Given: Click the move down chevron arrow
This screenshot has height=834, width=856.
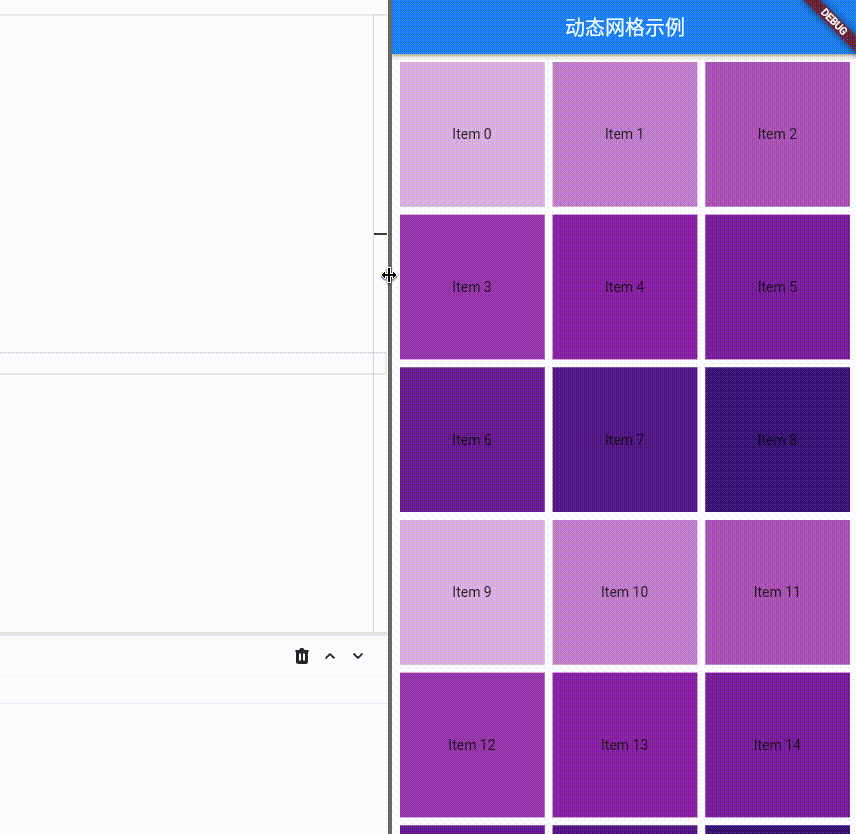Looking at the screenshot, I should [x=358, y=656].
